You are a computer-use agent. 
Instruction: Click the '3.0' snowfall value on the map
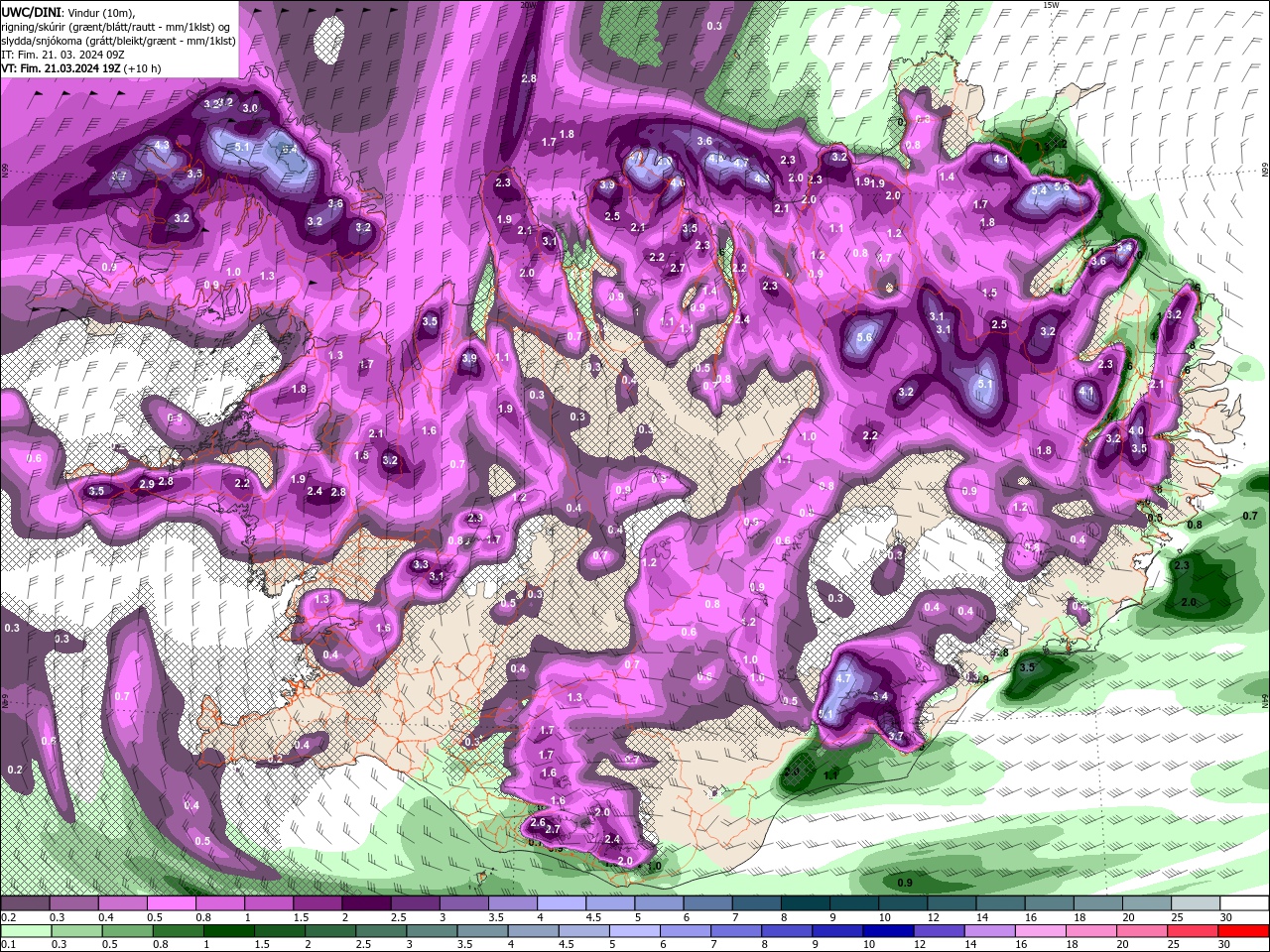[x=250, y=108]
